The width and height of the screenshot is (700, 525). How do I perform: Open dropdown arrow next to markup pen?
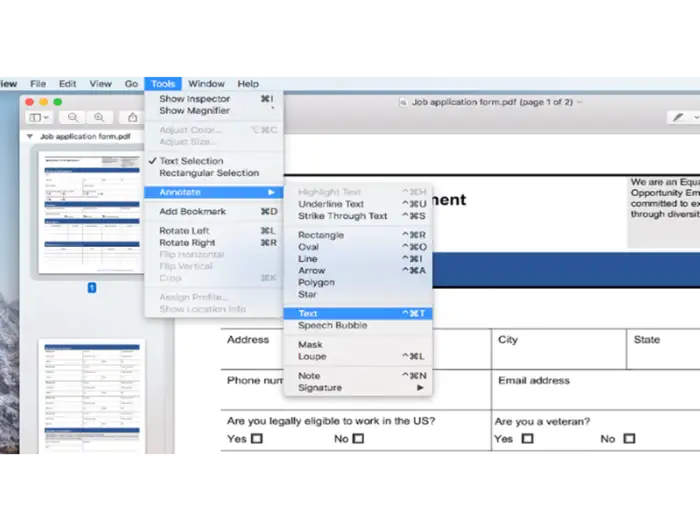(695, 118)
